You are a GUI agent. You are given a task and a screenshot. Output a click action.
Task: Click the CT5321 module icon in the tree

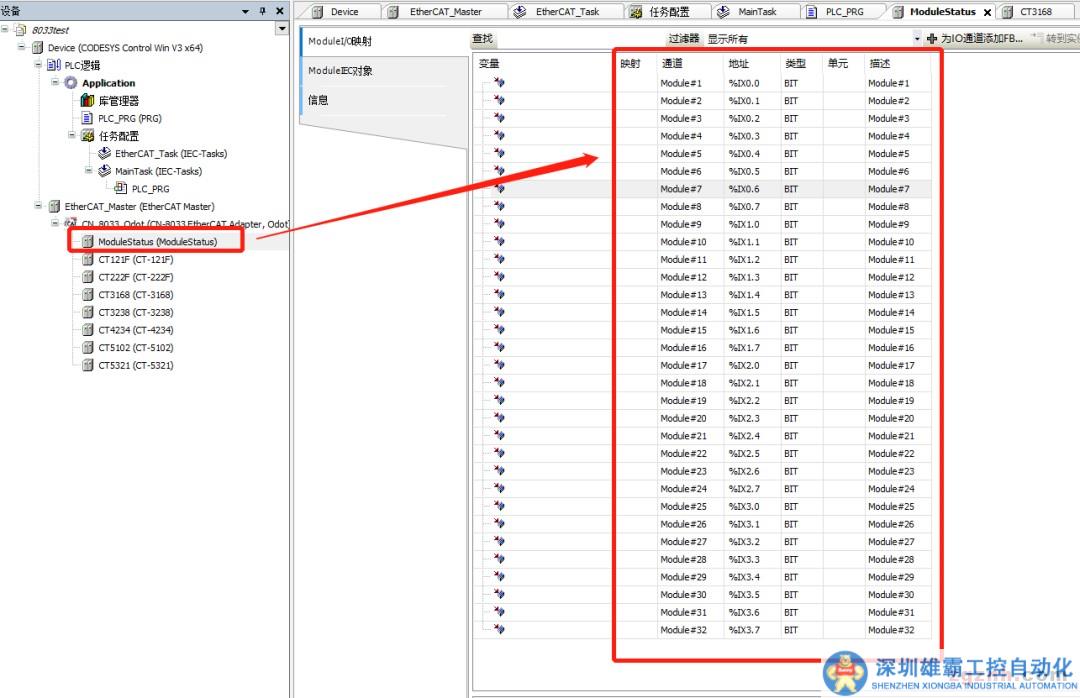pyautogui.click(x=88, y=366)
